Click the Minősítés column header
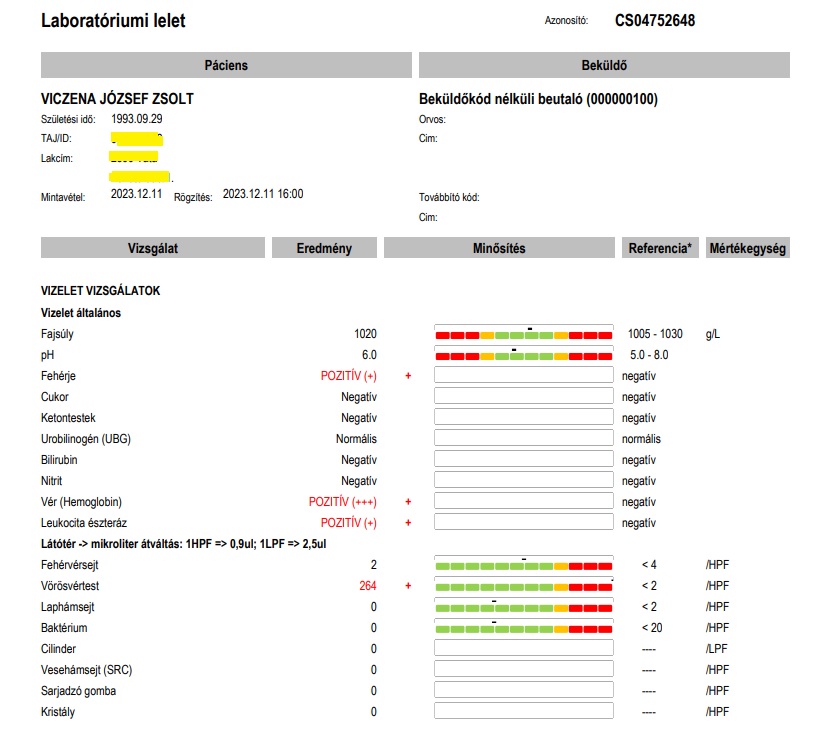 498,248
